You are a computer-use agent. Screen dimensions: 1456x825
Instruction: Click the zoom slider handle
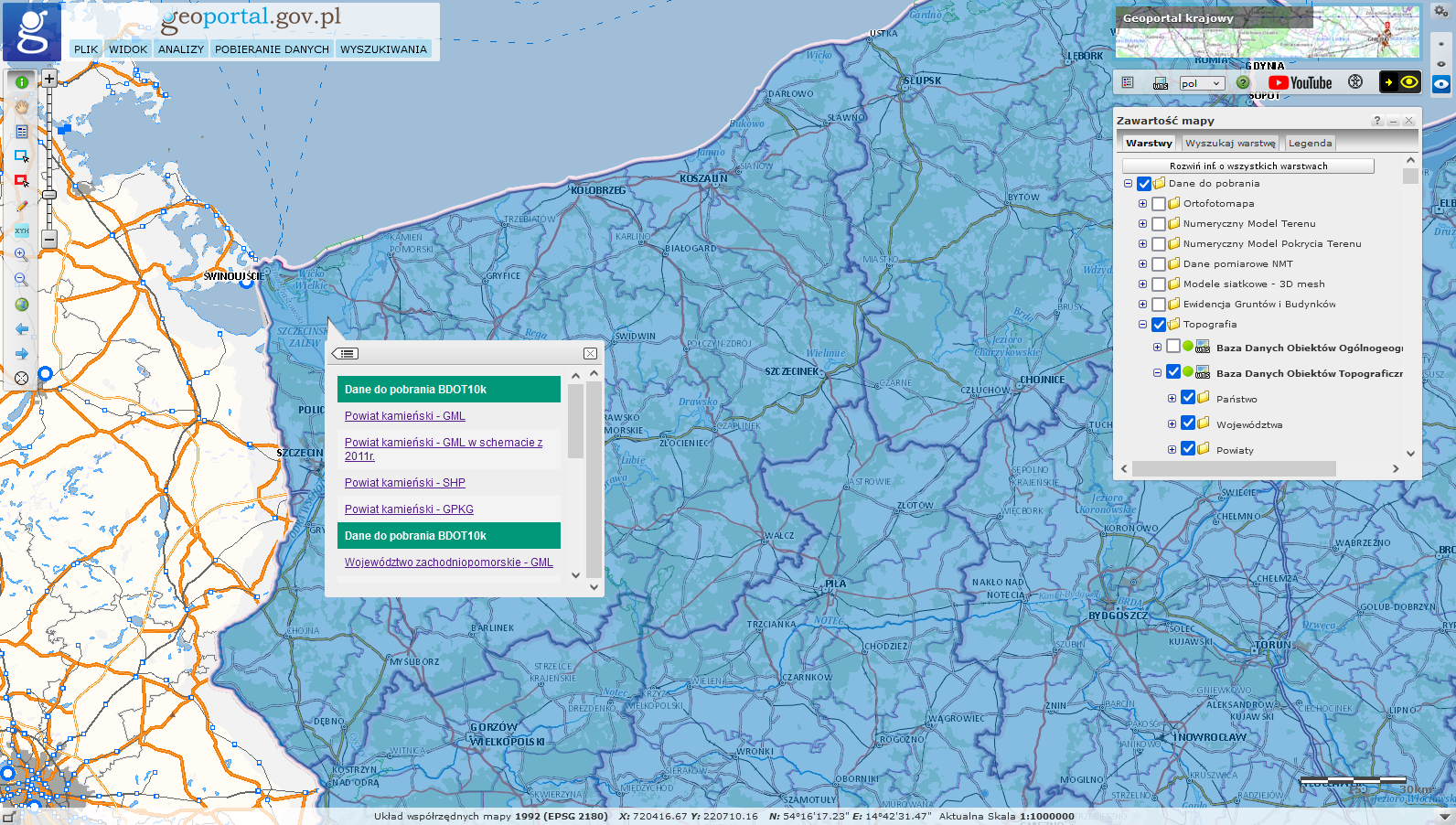[x=49, y=194]
